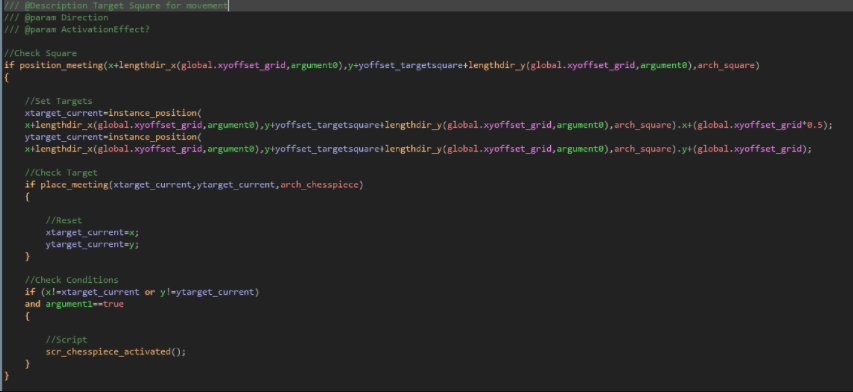Click the '//Script' comment
Image resolution: width=853 pixels, height=392 pixels.
[x=66, y=340]
